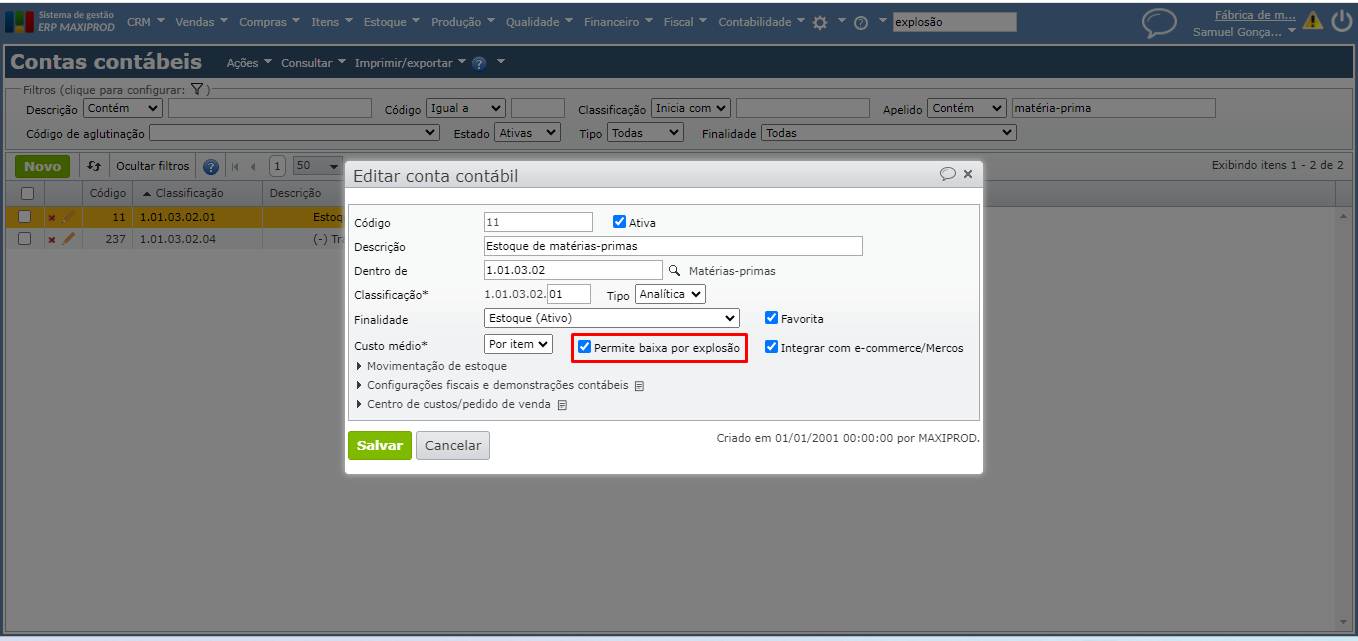Viewport: 1358px width, 641px height.
Task: Open page size dropdown showing 50
Action: tap(318, 166)
